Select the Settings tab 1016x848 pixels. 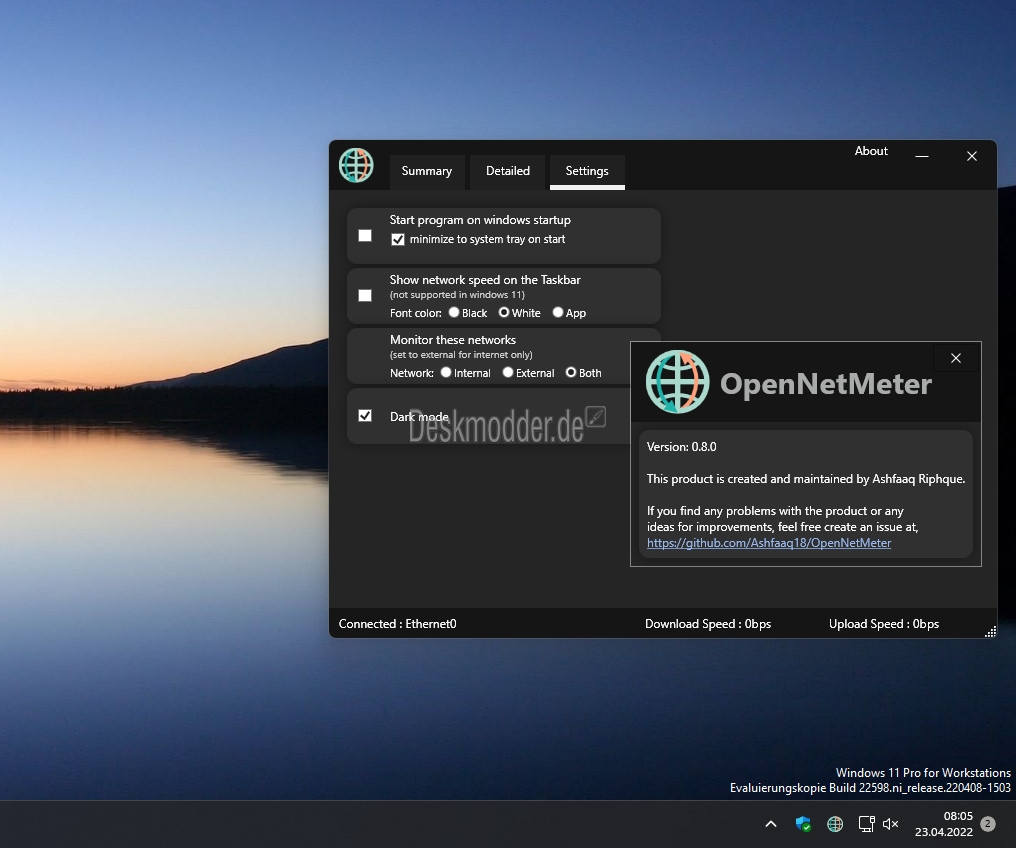tap(587, 171)
